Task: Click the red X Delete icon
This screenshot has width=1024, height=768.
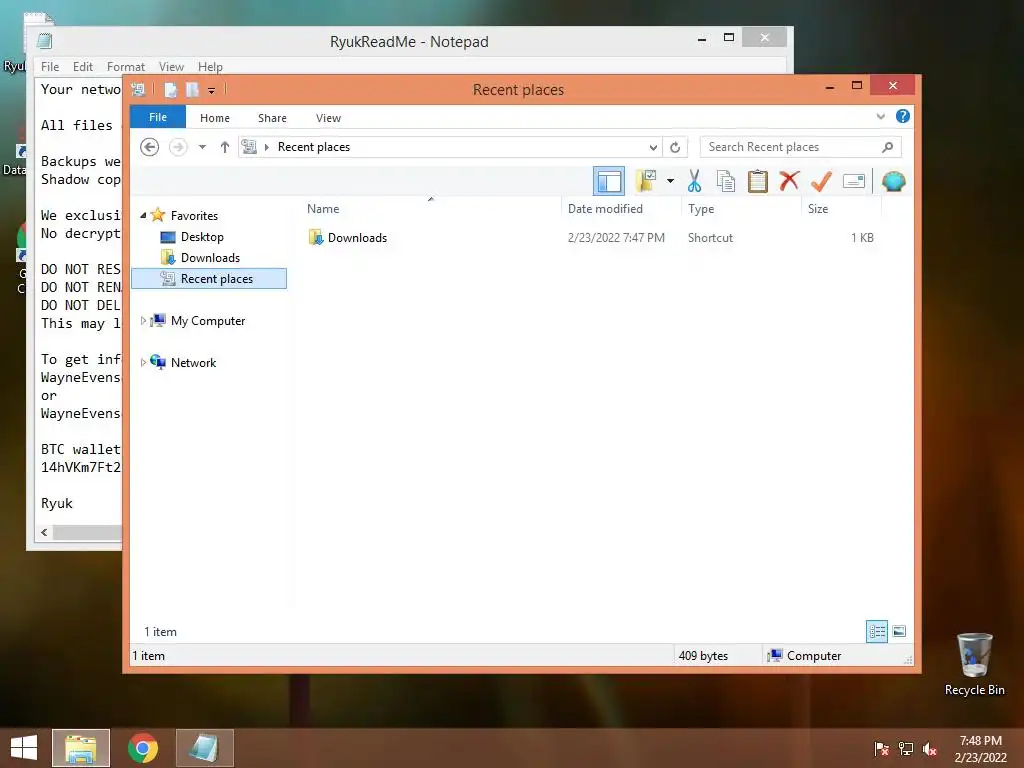Action: (x=789, y=180)
